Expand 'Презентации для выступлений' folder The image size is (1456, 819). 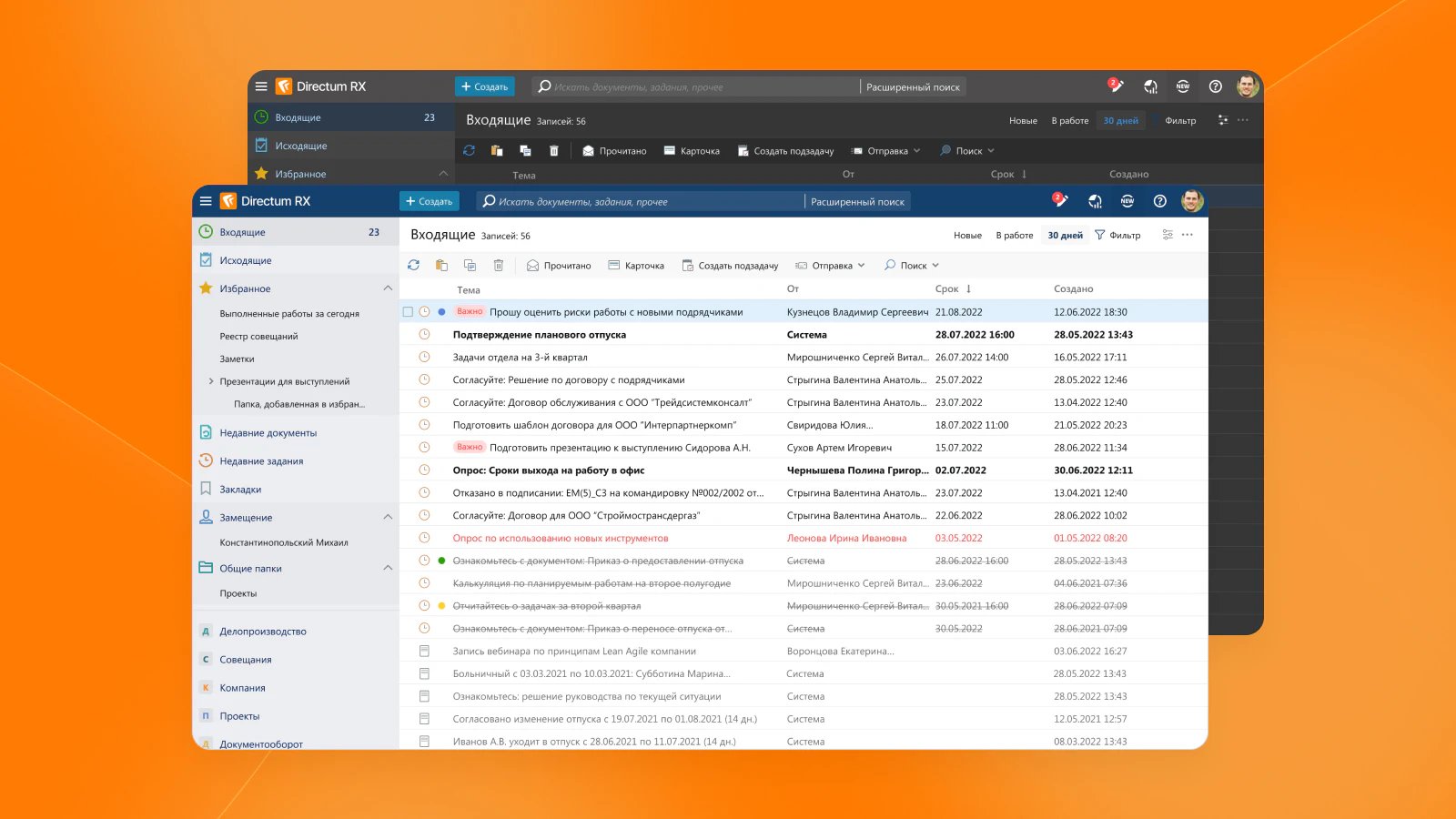211,381
